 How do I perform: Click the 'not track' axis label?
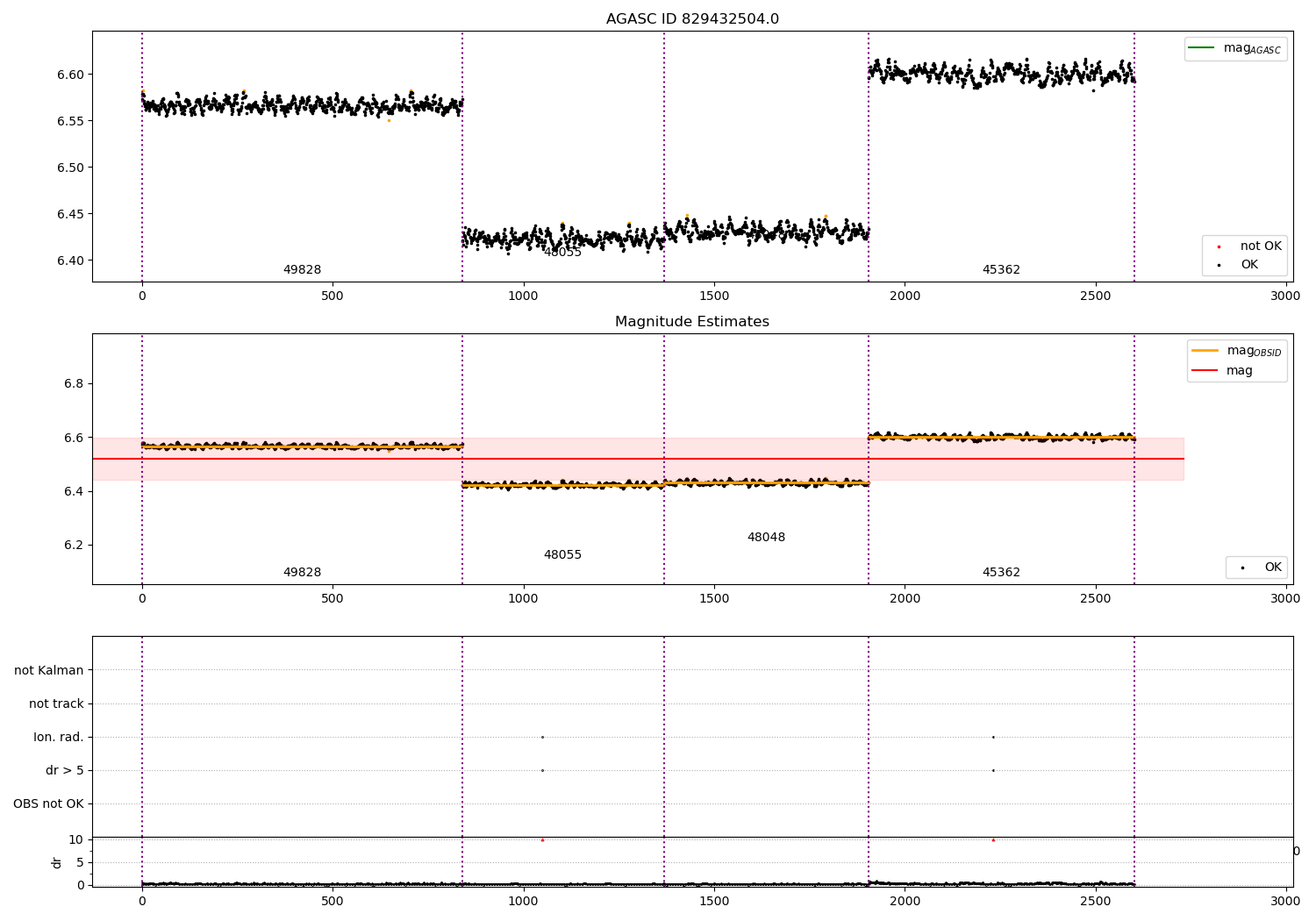pyautogui.click(x=56, y=703)
